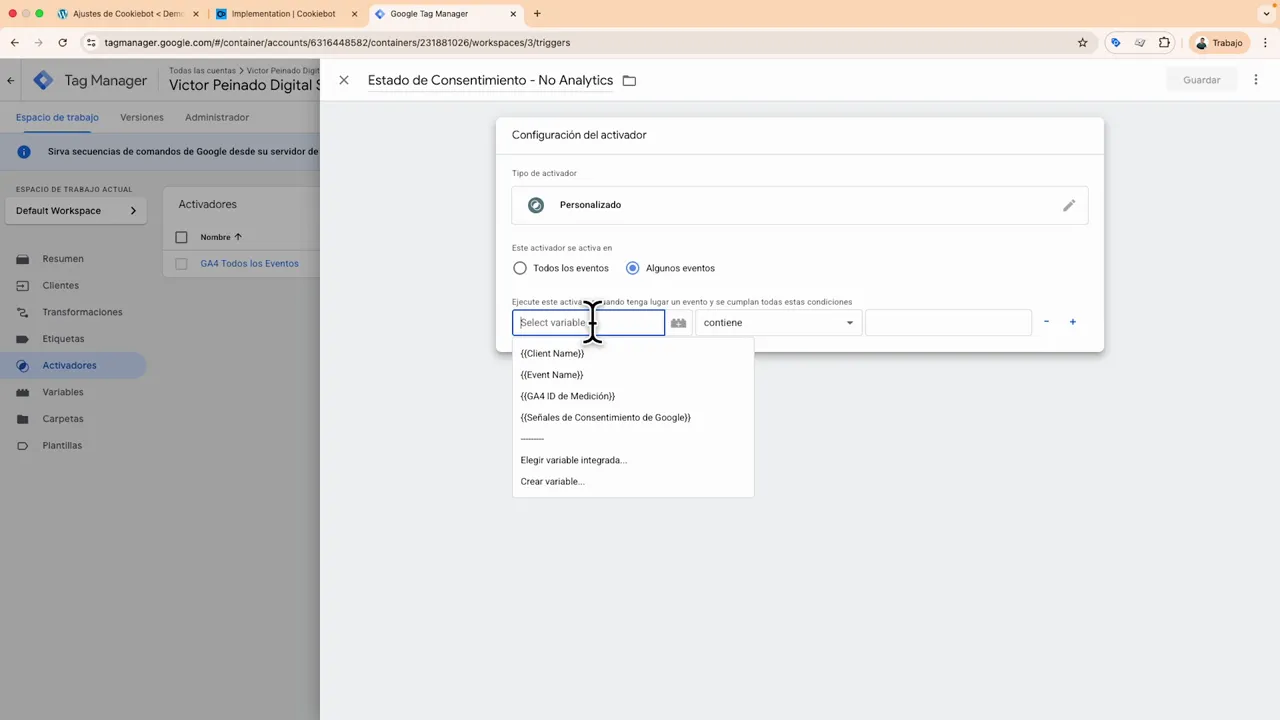The height and width of the screenshot is (720, 1280).
Task: Click the variable picker brick icon
Action: click(678, 322)
